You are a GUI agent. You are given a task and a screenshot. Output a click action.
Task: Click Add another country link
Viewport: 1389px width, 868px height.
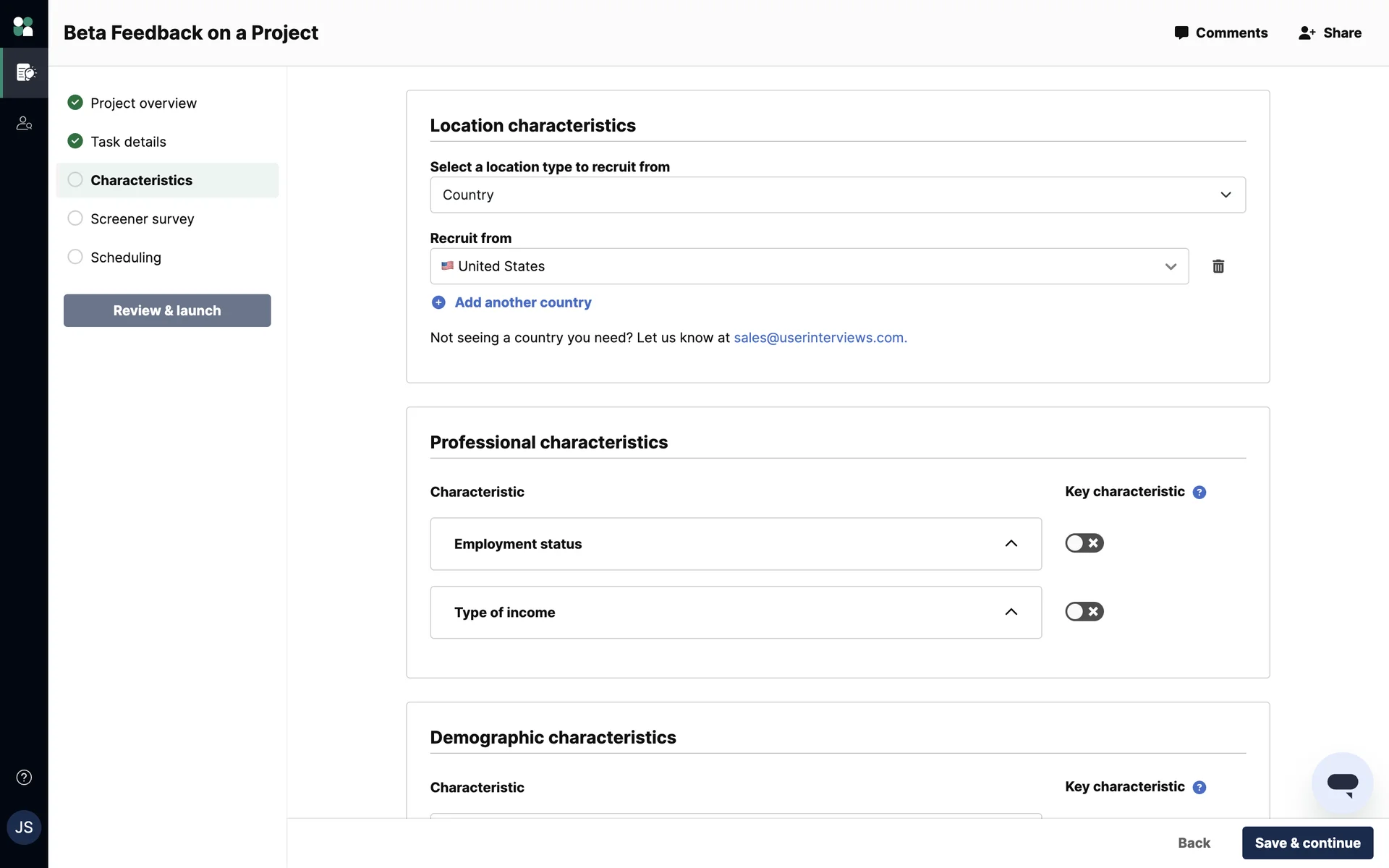[x=522, y=302]
